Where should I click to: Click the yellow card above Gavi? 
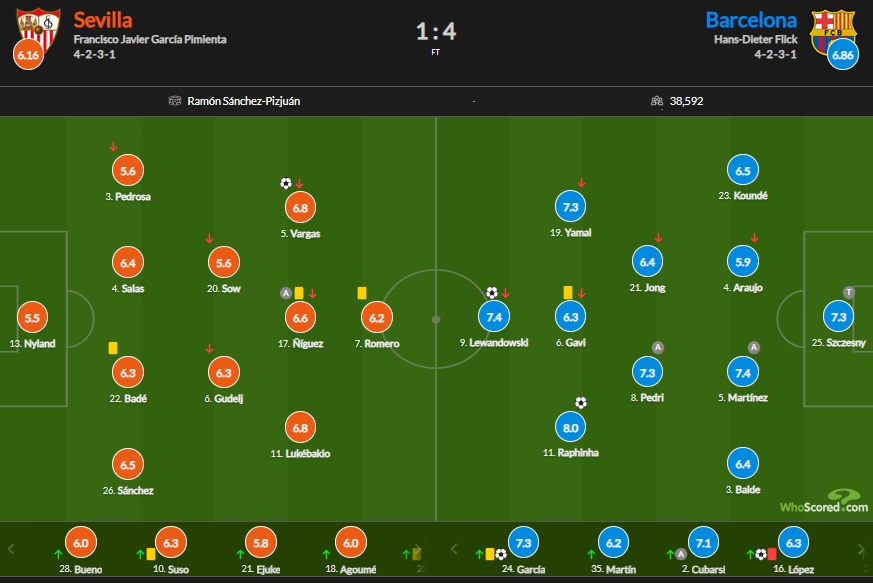568,292
